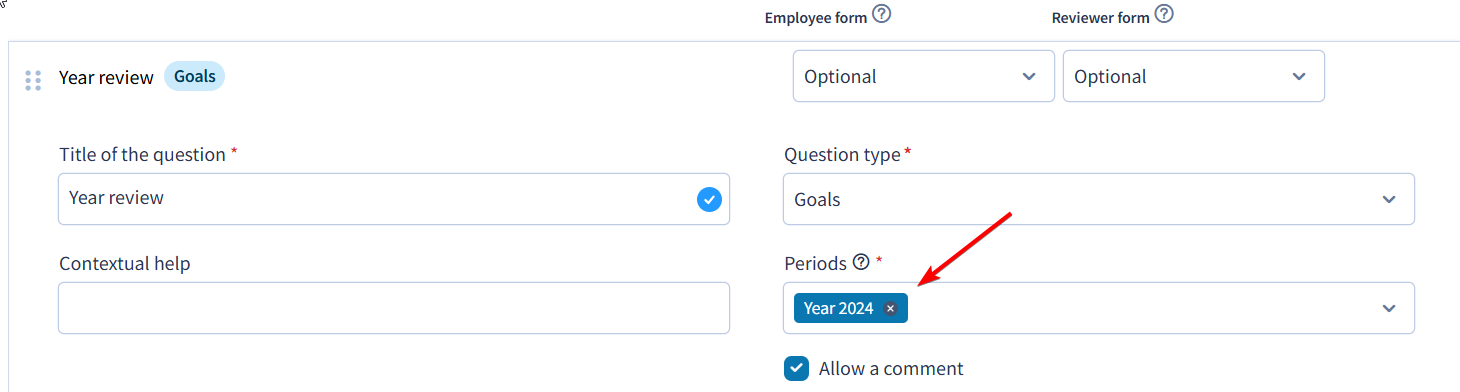This screenshot has height=392, width=1460.
Task: Click the Year review question header
Action: (106, 77)
